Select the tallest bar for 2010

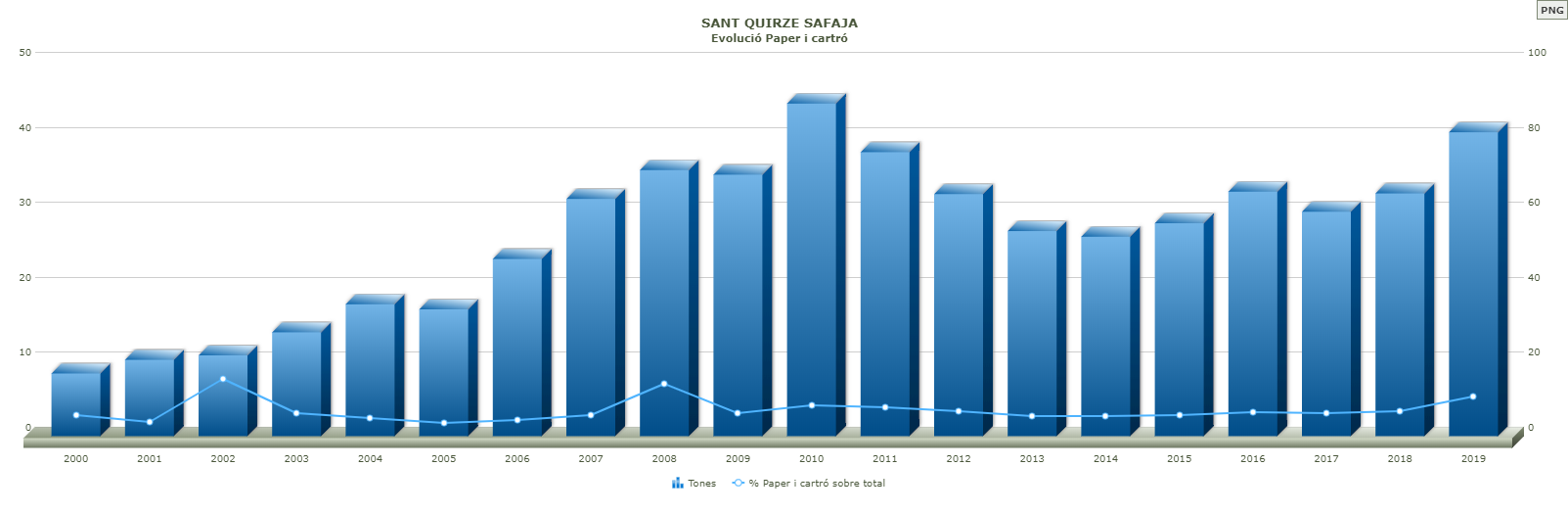(x=811, y=264)
